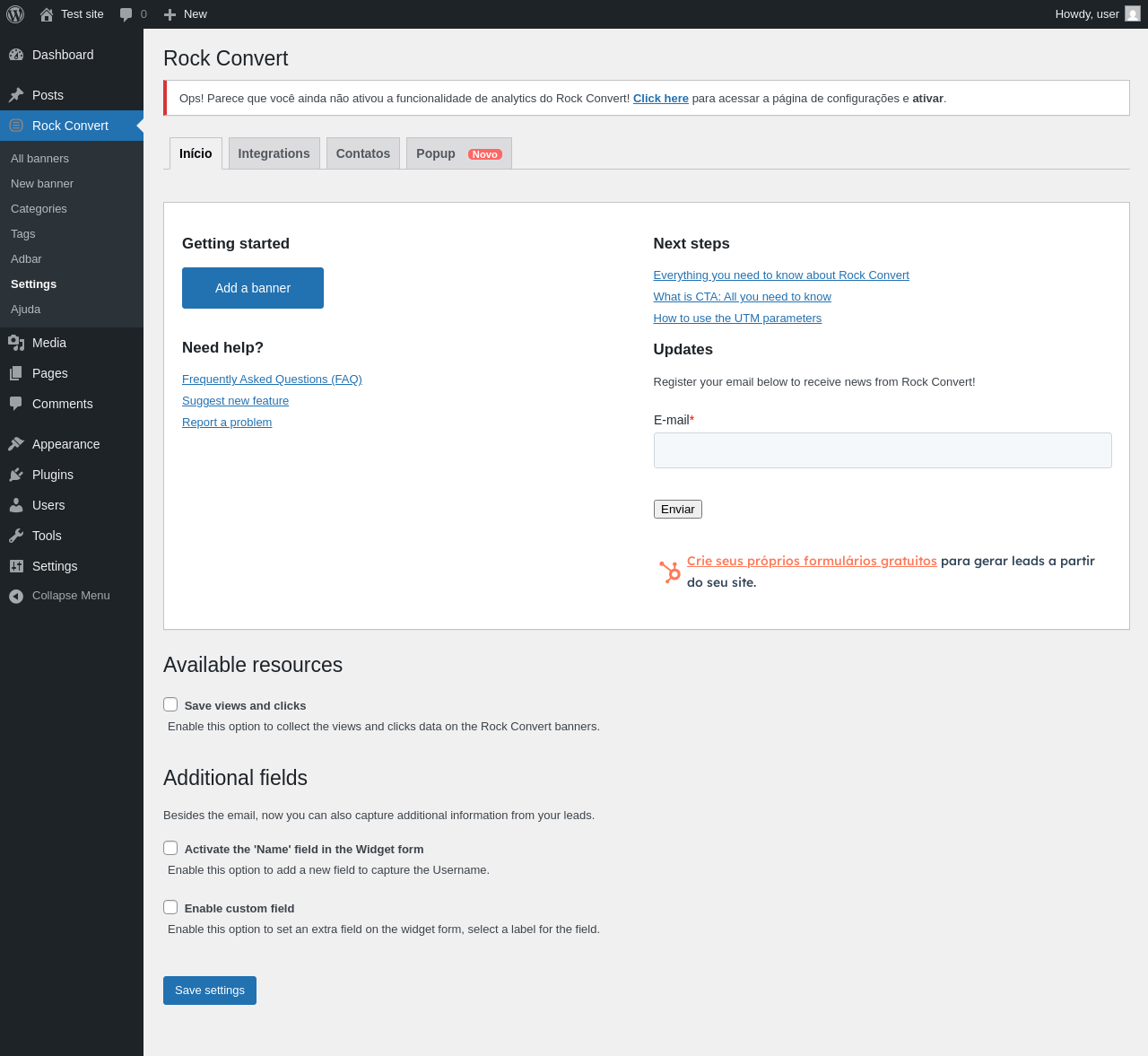Go to New banner submenu item
The width and height of the screenshot is (1148, 1056).
42,184
